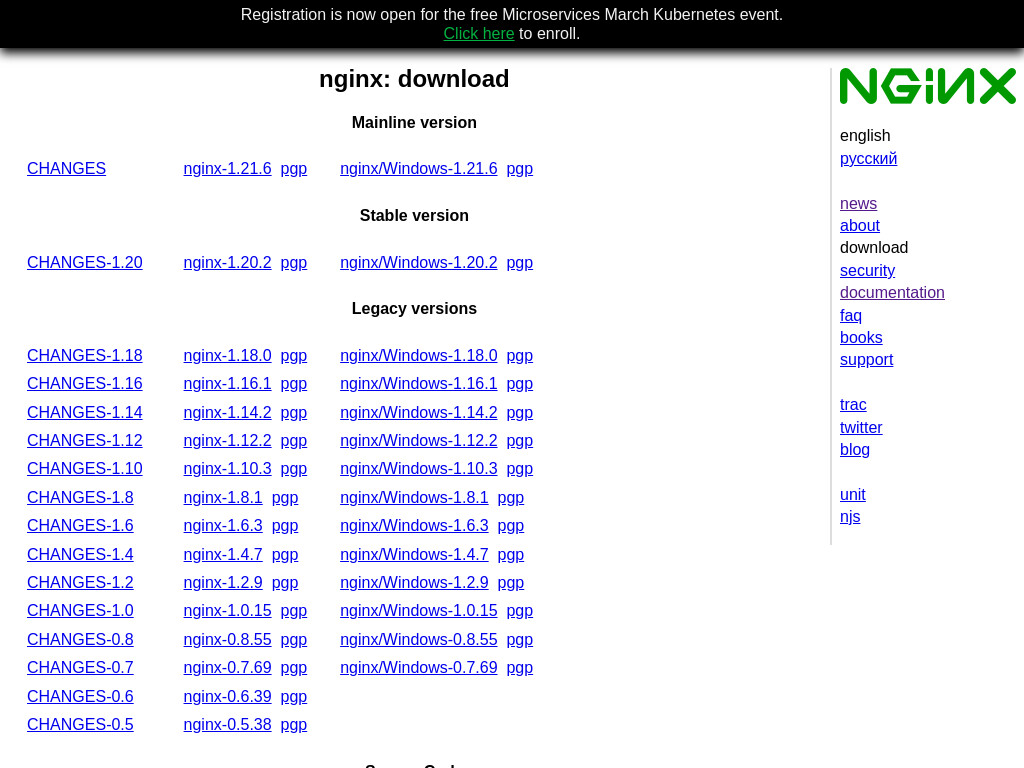
Task: Download nginx/Windows-1.21.6
Action: [x=419, y=168]
